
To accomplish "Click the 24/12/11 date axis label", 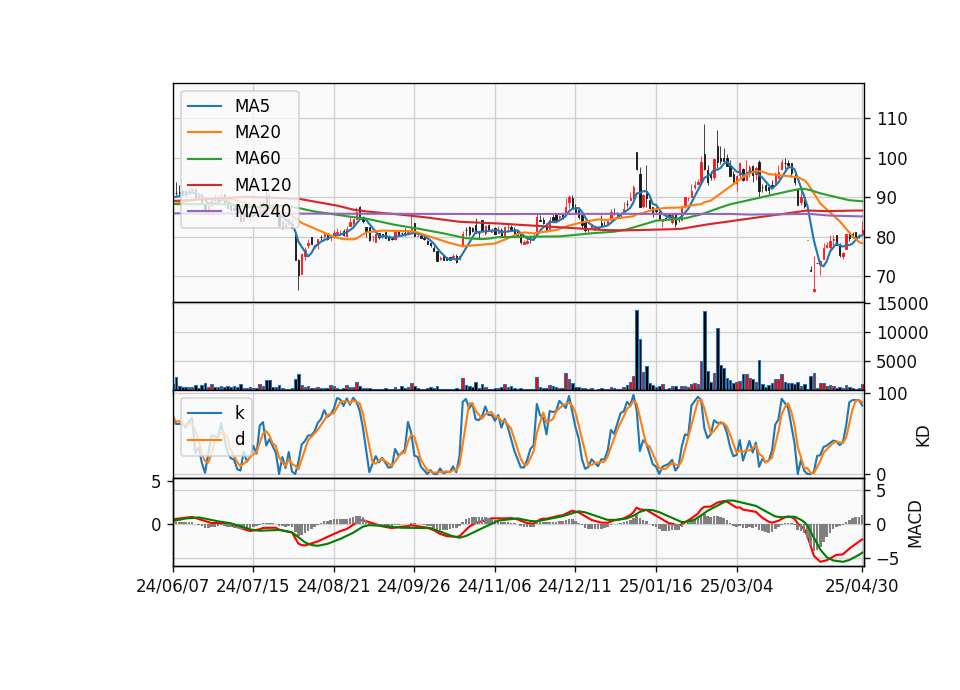I will click(575, 586).
